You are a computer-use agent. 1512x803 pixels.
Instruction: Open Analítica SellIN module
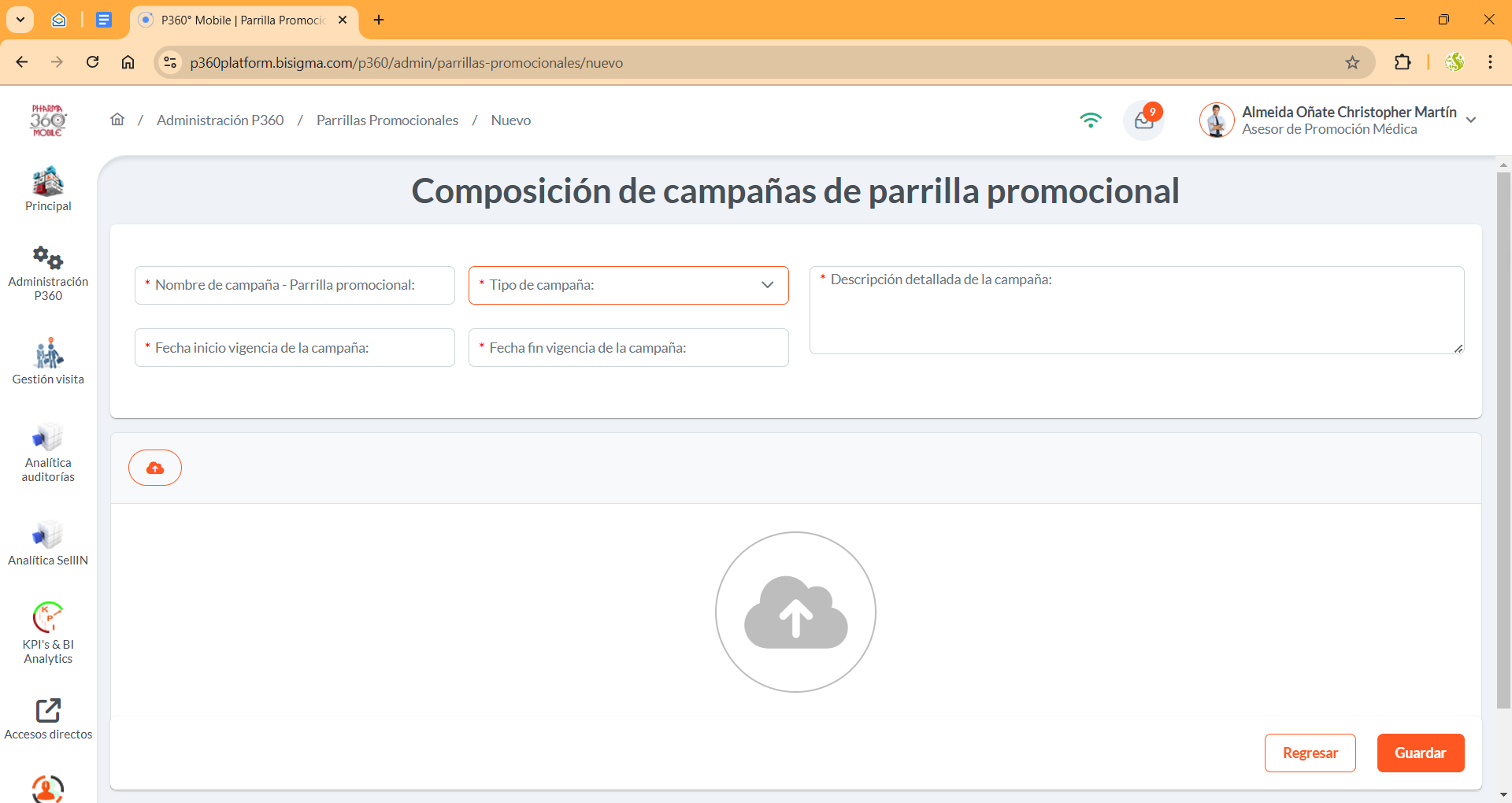(48, 535)
